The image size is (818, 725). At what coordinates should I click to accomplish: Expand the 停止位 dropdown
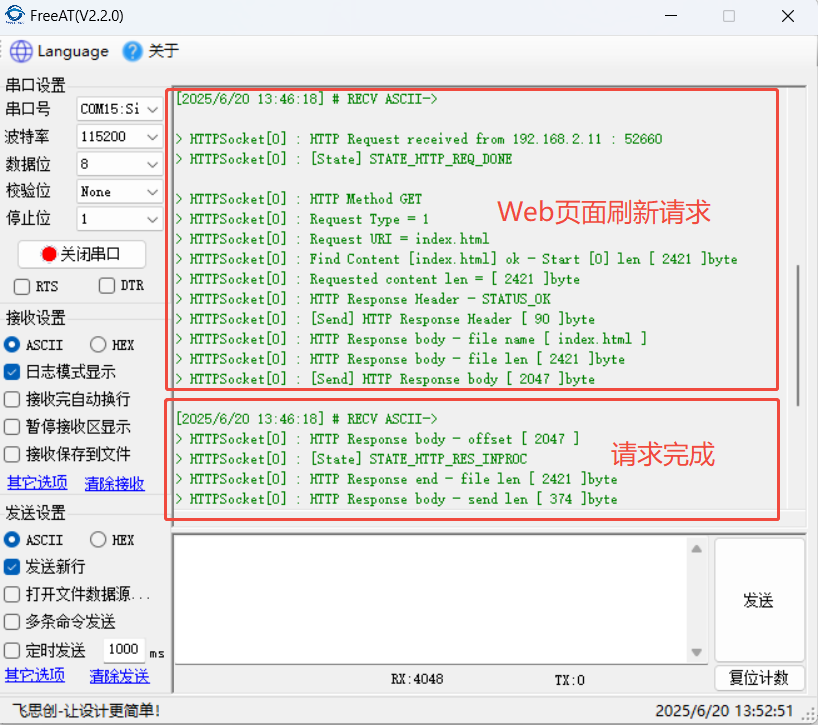pos(120,218)
